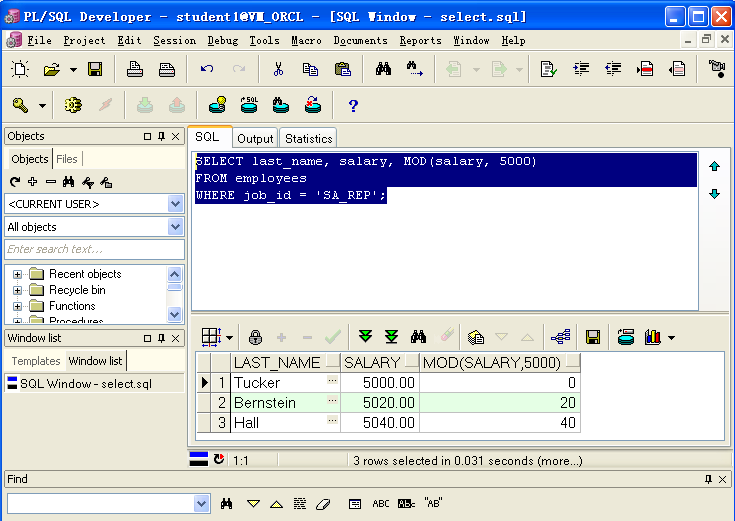The width and height of the screenshot is (735, 521).
Task: Select SQL Window - select.sql in window list
Action: [94, 384]
